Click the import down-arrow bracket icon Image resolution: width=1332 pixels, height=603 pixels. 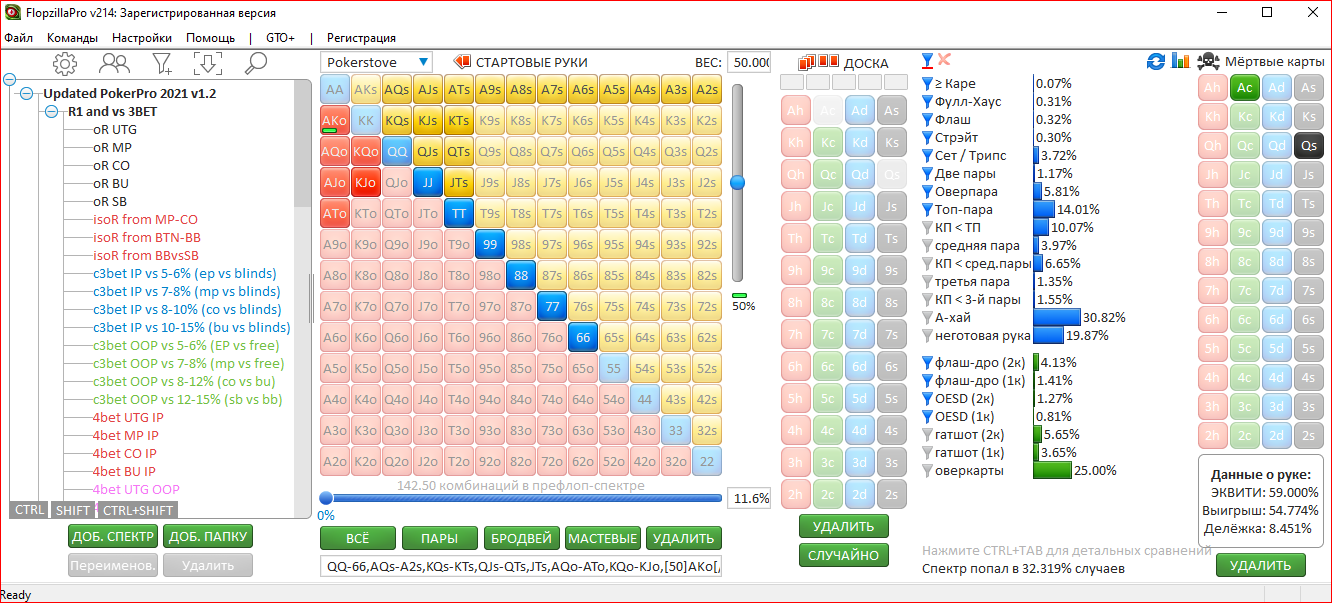tap(208, 64)
